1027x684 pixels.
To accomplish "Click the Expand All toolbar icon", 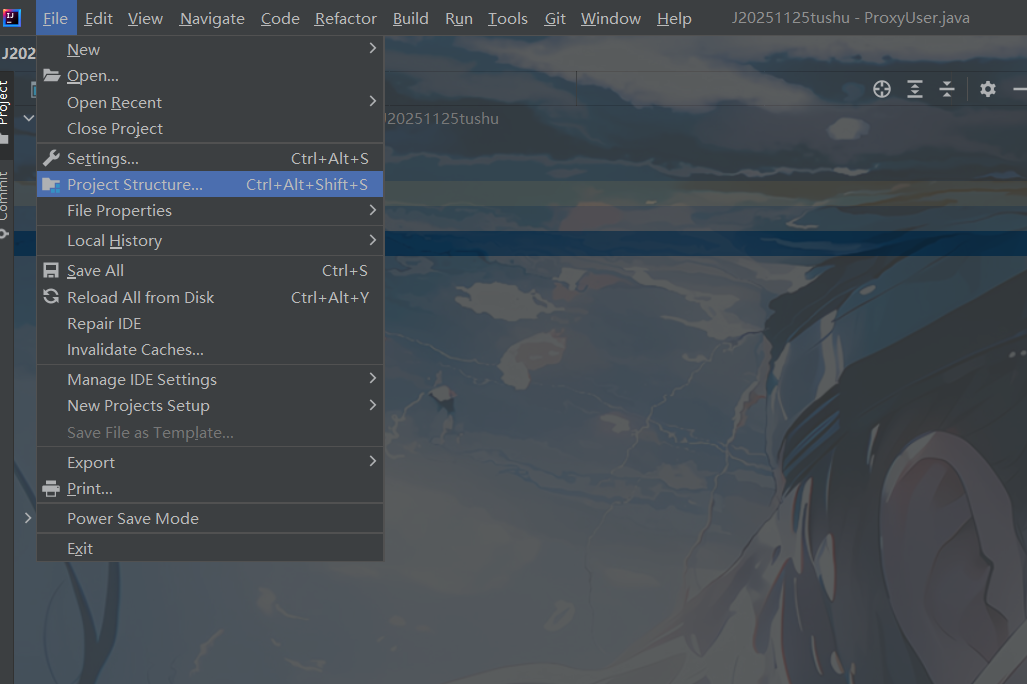I will pyautogui.click(x=915, y=89).
